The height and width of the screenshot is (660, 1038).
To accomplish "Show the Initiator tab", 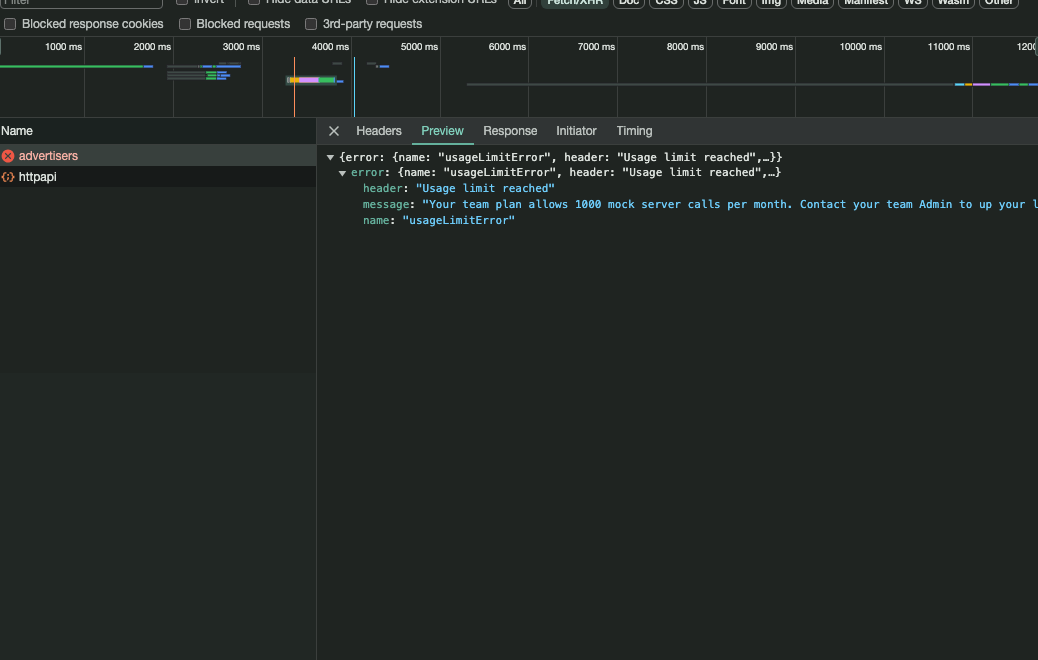I will tap(576, 131).
